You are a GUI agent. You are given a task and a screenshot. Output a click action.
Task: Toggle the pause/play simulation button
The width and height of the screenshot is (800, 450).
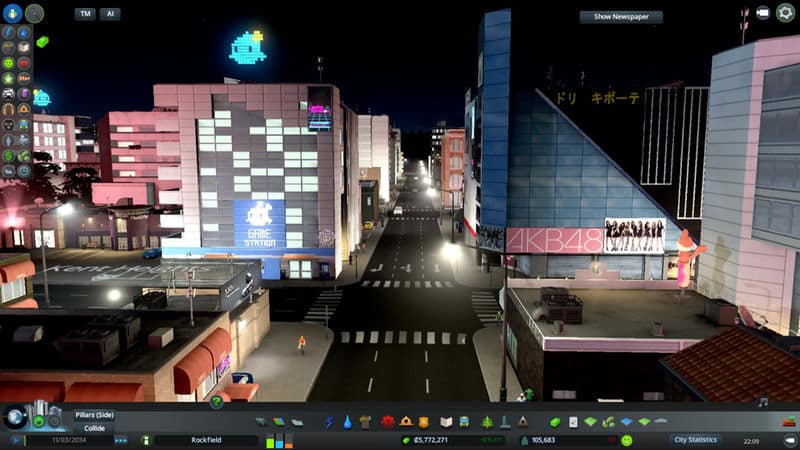tap(17, 440)
